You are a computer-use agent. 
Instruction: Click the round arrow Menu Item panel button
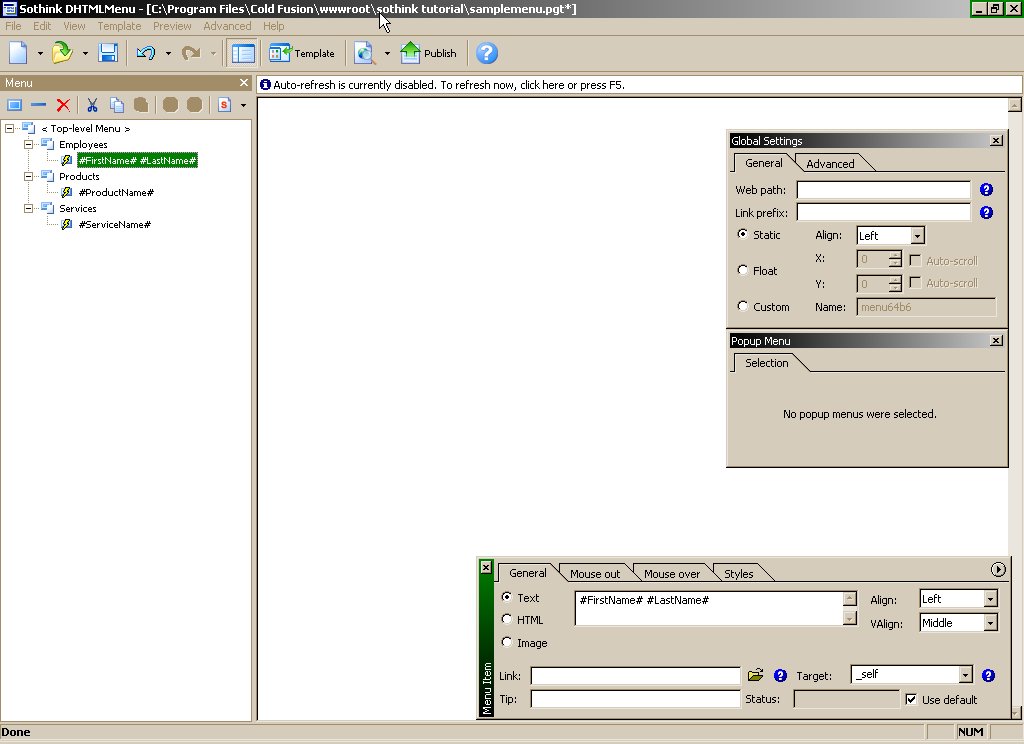pos(998,570)
